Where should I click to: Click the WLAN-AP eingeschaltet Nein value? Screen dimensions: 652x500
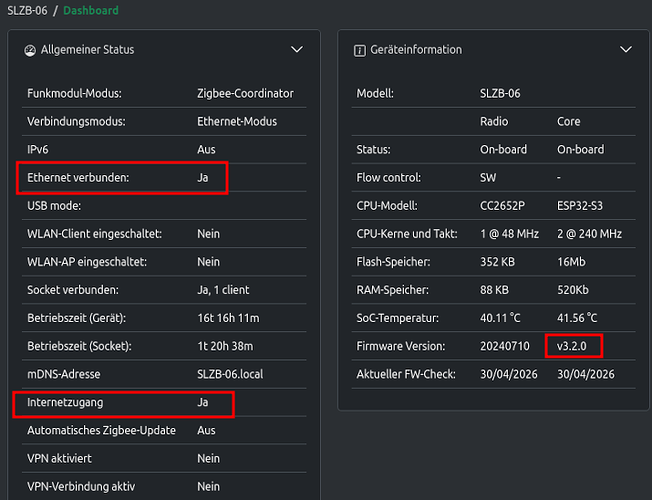[x=208, y=262]
